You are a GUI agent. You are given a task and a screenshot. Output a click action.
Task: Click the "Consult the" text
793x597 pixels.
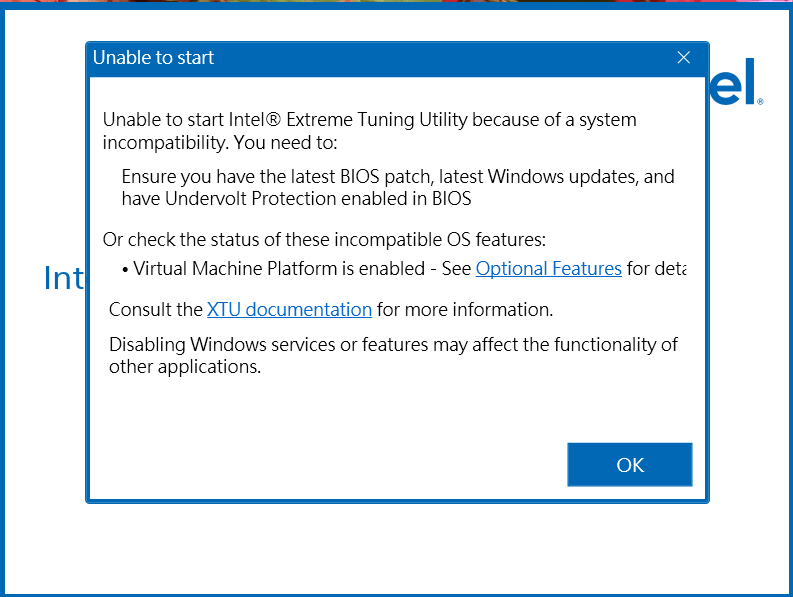tap(155, 309)
